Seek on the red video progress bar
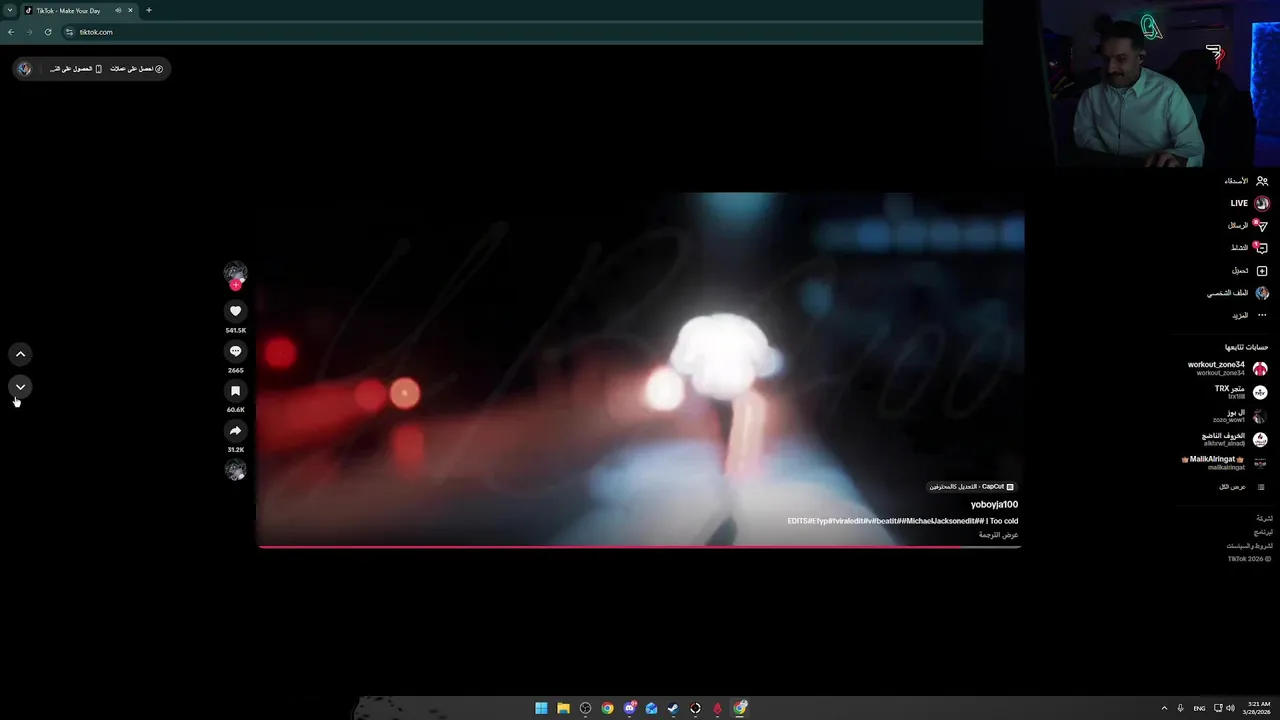Image resolution: width=1280 pixels, height=720 pixels. (639, 546)
